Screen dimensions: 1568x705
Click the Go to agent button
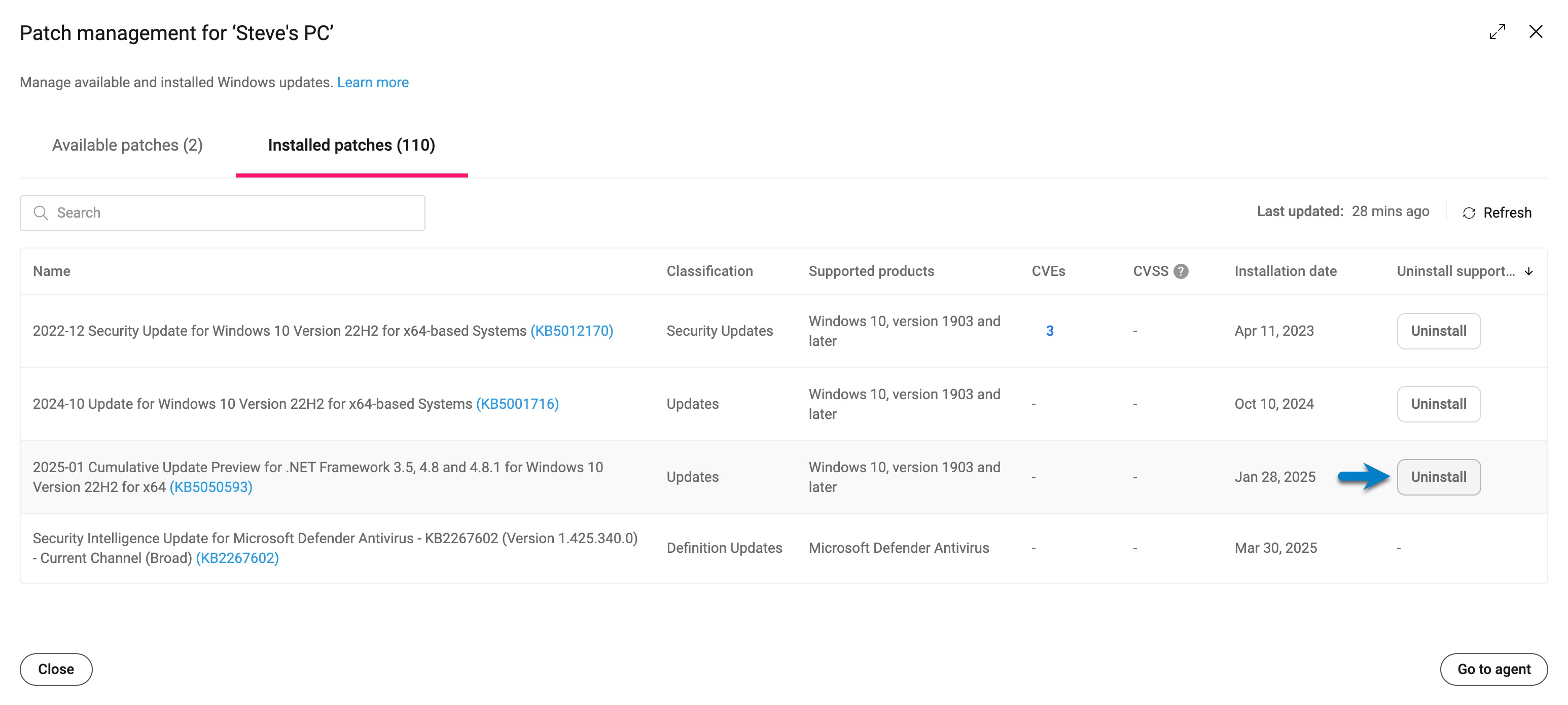point(1493,669)
